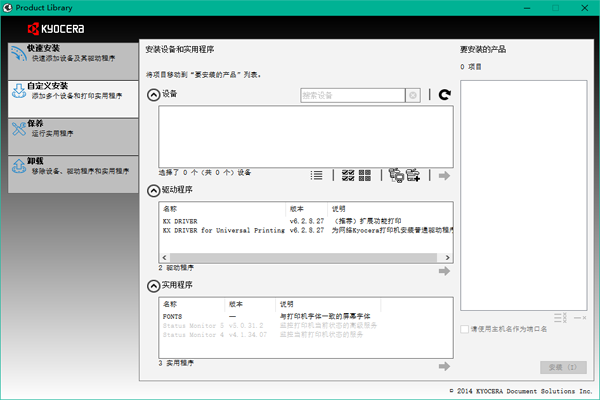This screenshot has width=600, height=400.
Task: Minimize the Product Library window
Action: [527, 8]
